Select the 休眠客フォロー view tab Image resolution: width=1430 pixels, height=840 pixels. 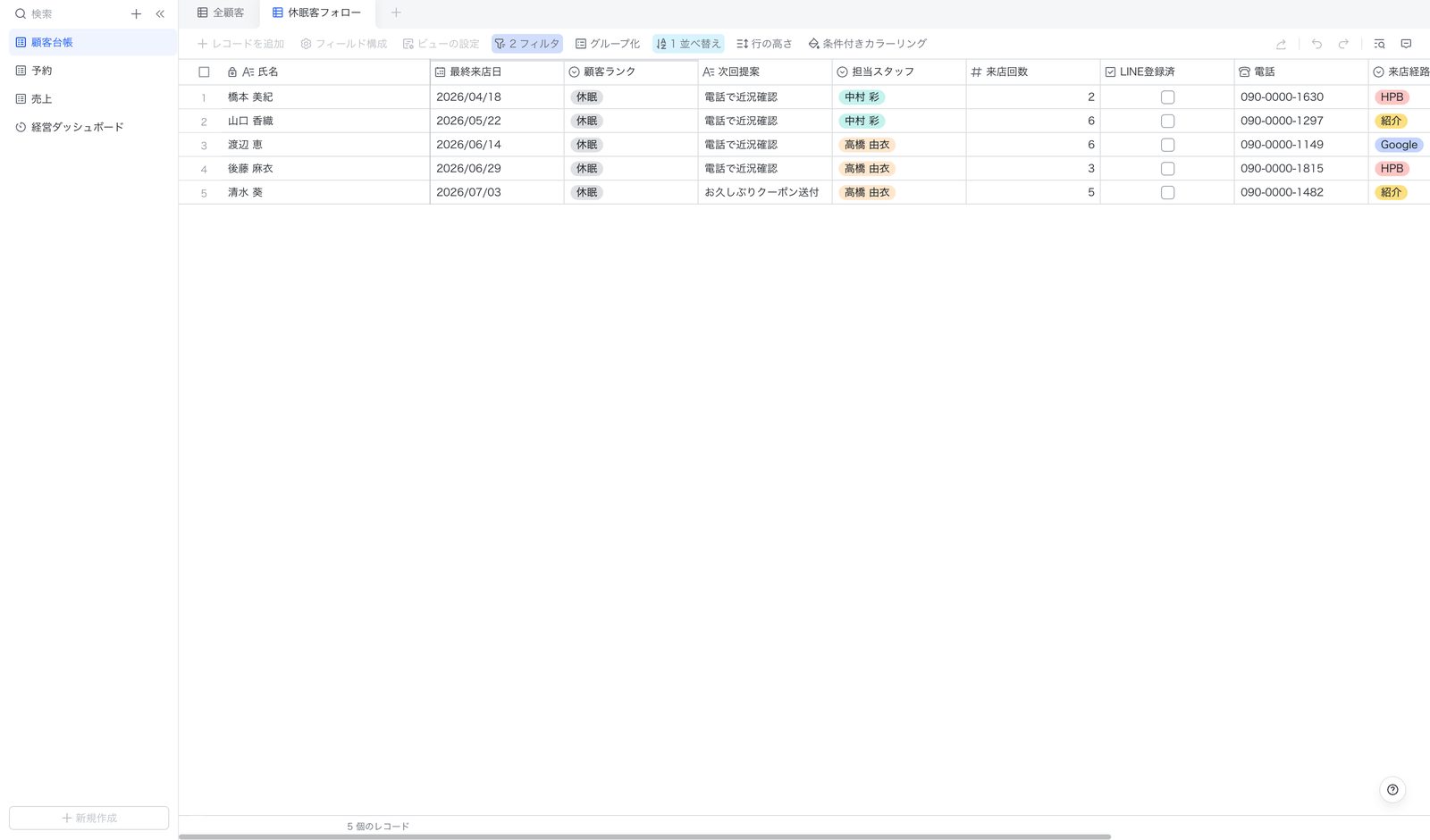click(x=317, y=13)
